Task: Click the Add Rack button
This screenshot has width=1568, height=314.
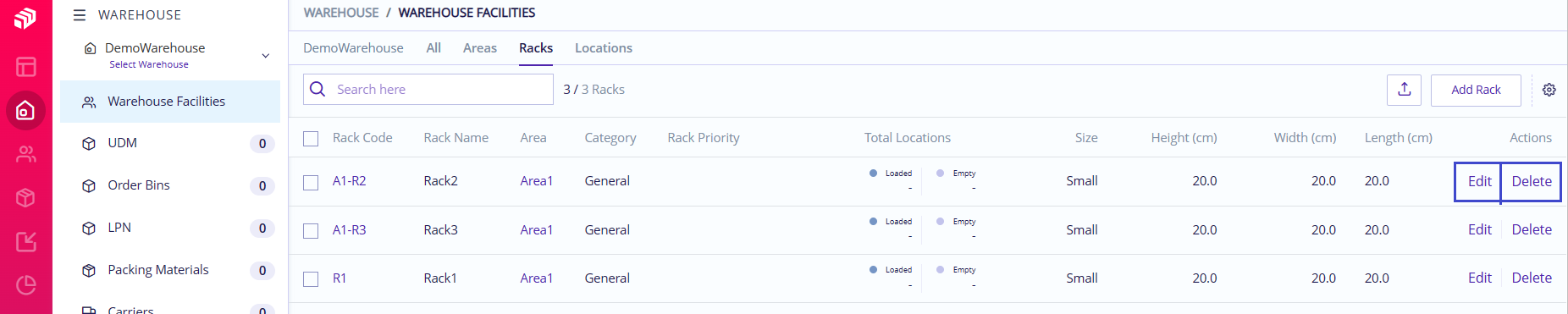Action: (1476, 90)
